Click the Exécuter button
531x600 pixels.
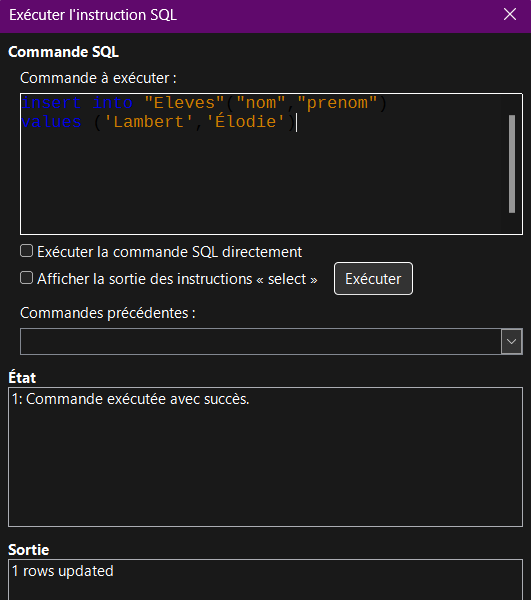coord(373,279)
